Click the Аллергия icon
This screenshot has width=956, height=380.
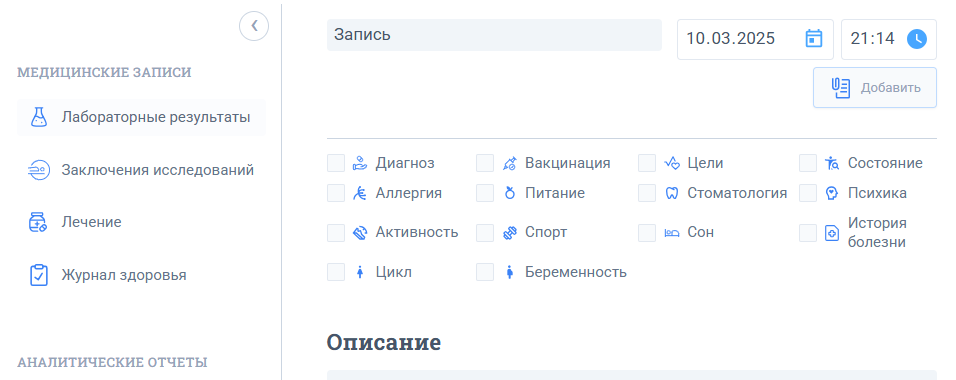(360, 193)
